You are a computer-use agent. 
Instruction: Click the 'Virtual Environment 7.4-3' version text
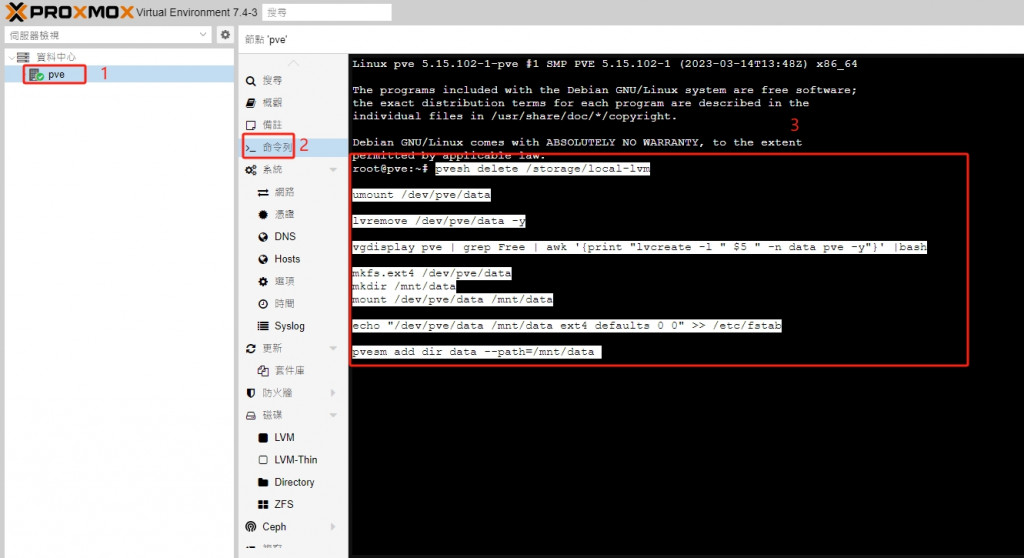tap(197, 12)
